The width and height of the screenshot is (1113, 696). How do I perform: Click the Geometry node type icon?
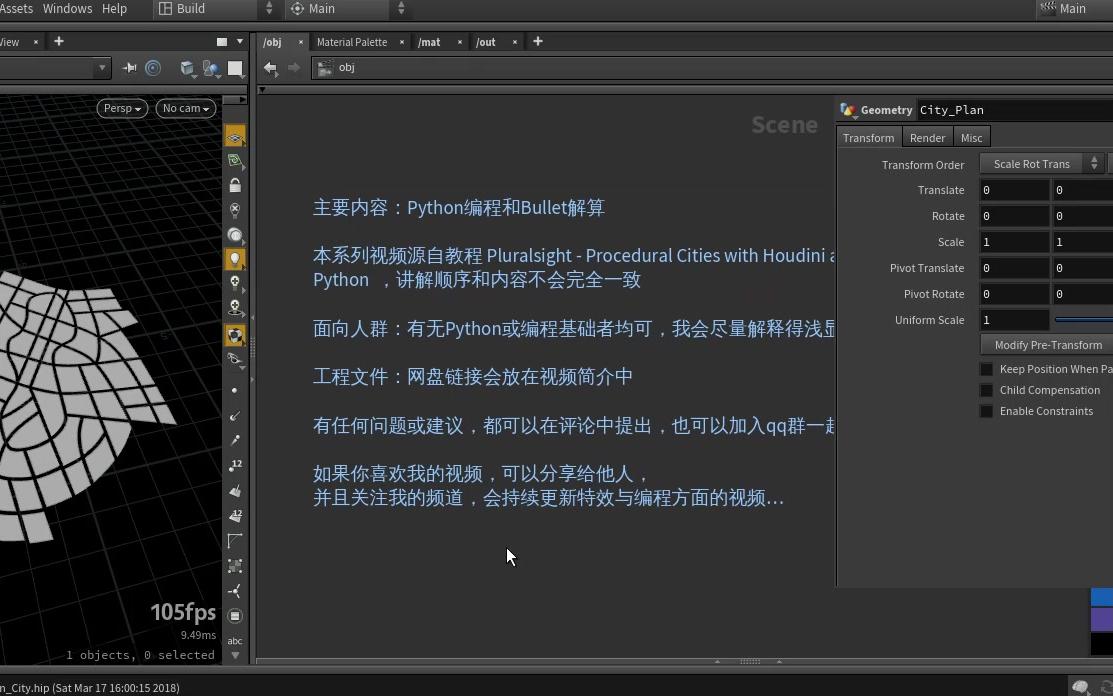pos(848,110)
